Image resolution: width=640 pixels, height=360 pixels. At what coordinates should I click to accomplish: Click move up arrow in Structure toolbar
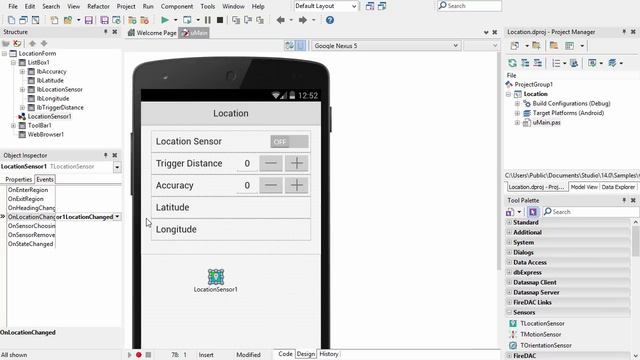pyautogui.click(x=32, y=43)
